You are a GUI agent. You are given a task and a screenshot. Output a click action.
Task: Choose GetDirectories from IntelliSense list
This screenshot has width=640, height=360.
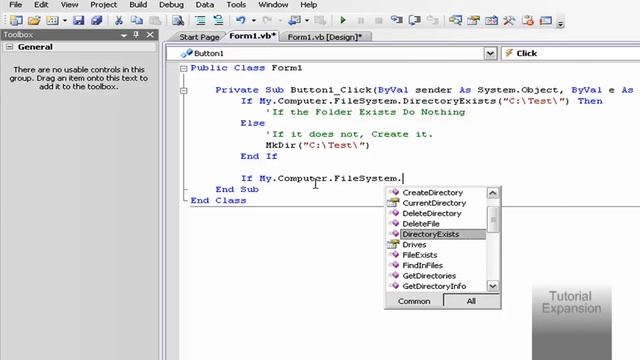tap(429, 276)
